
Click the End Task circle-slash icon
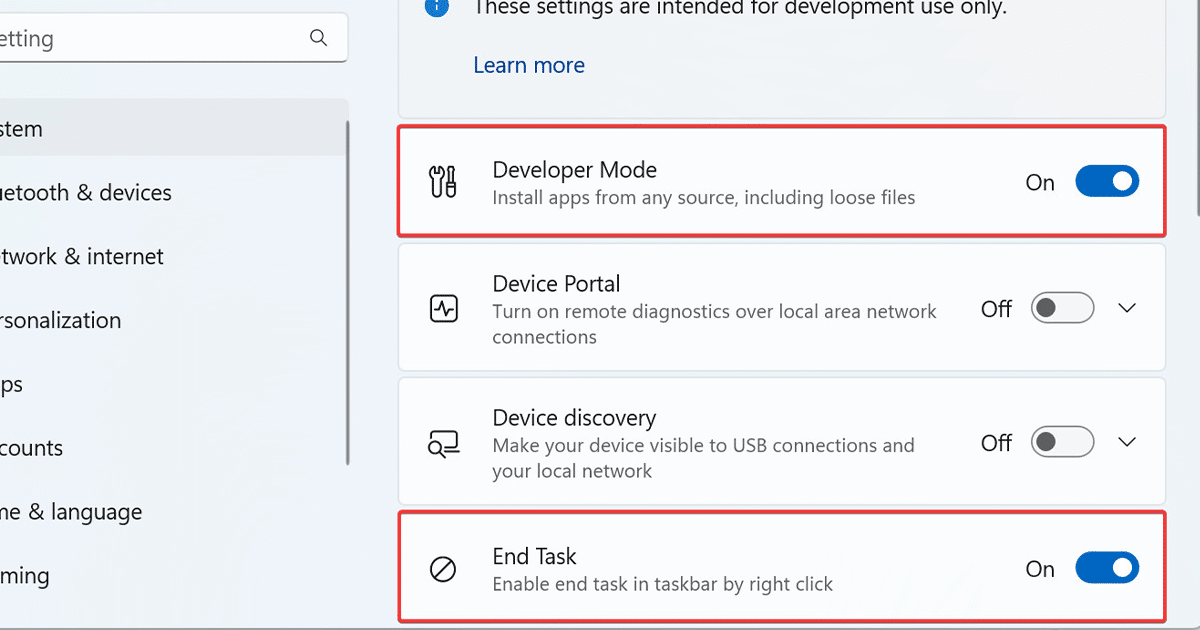point(443,570)
